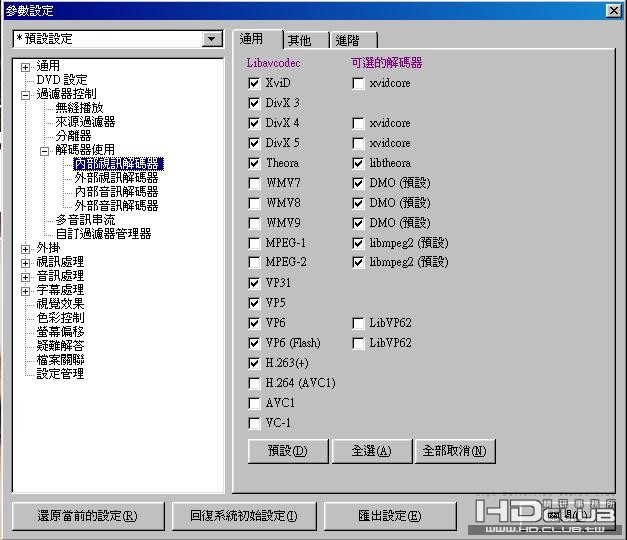This screenshot has height=540, width=627.
Task: Enable the VC-1 checkbox
Action: 254,423
